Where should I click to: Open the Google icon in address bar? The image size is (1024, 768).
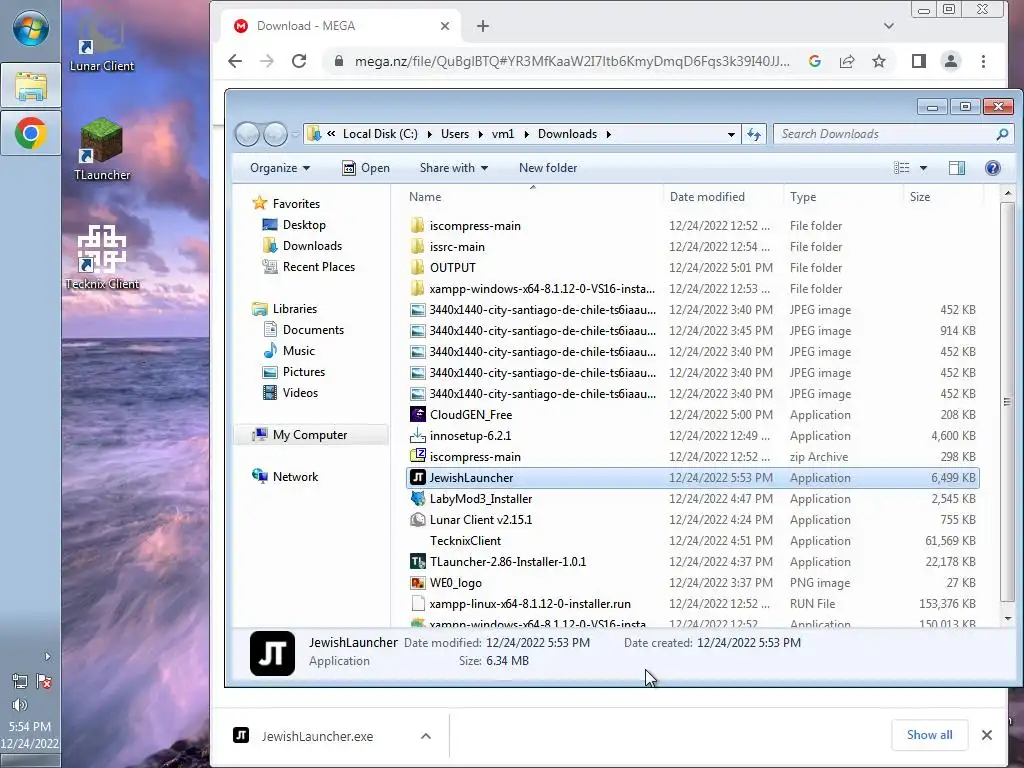coord(814,61)
